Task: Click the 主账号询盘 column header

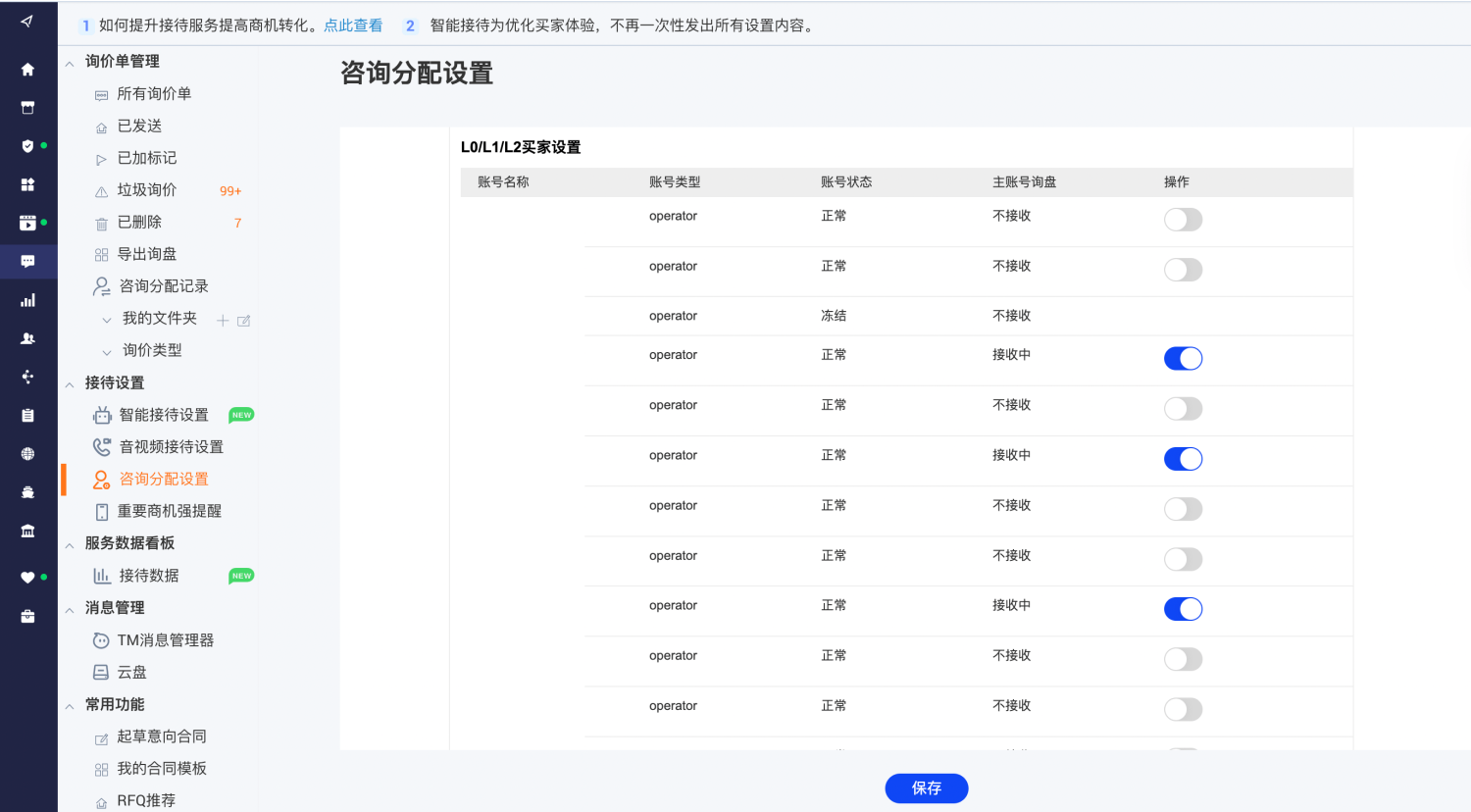Action: [1025, 182]
